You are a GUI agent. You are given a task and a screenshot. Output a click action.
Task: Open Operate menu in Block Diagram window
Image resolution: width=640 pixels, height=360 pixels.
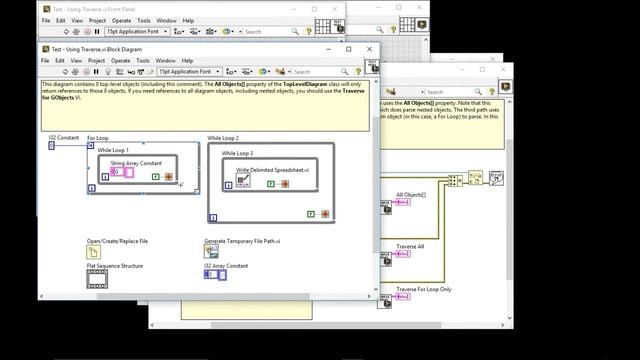(x=121, y=60)
